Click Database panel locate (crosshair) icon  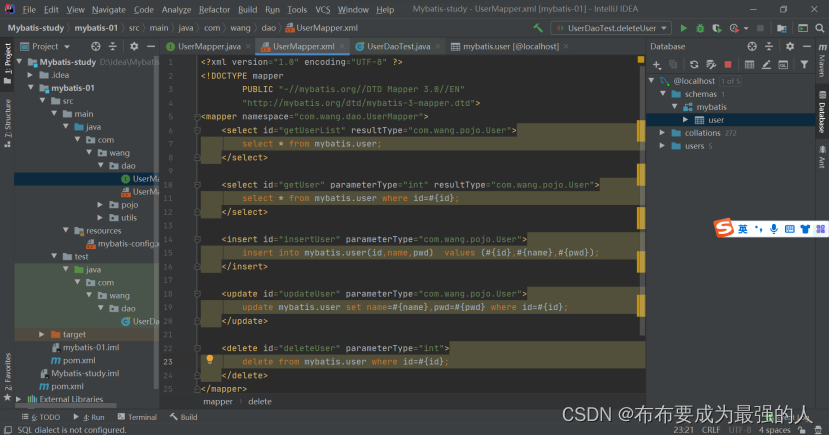pyautogui.click(x=752, y=47)
